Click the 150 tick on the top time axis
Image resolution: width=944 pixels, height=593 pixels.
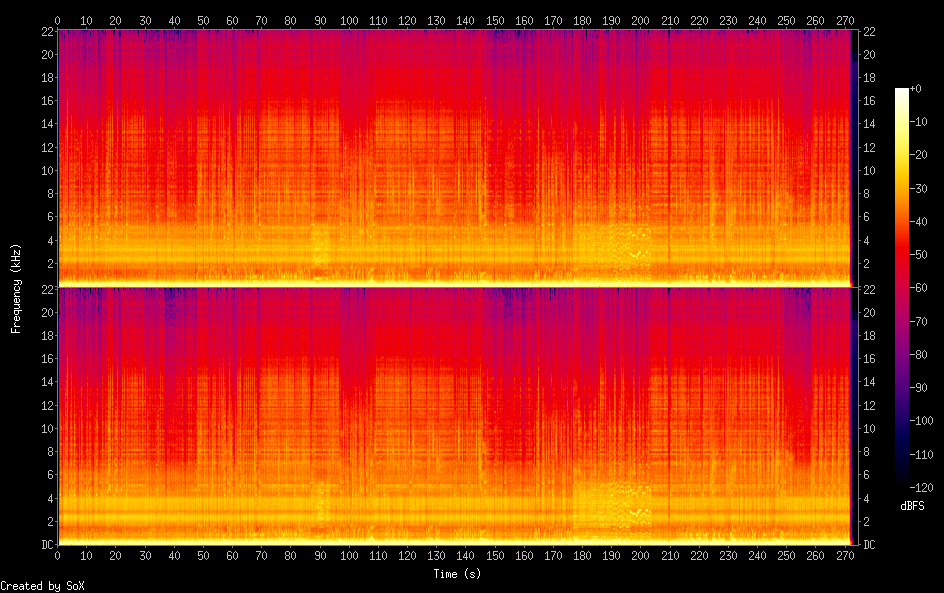pyautogui.click(x=493, y=20)
